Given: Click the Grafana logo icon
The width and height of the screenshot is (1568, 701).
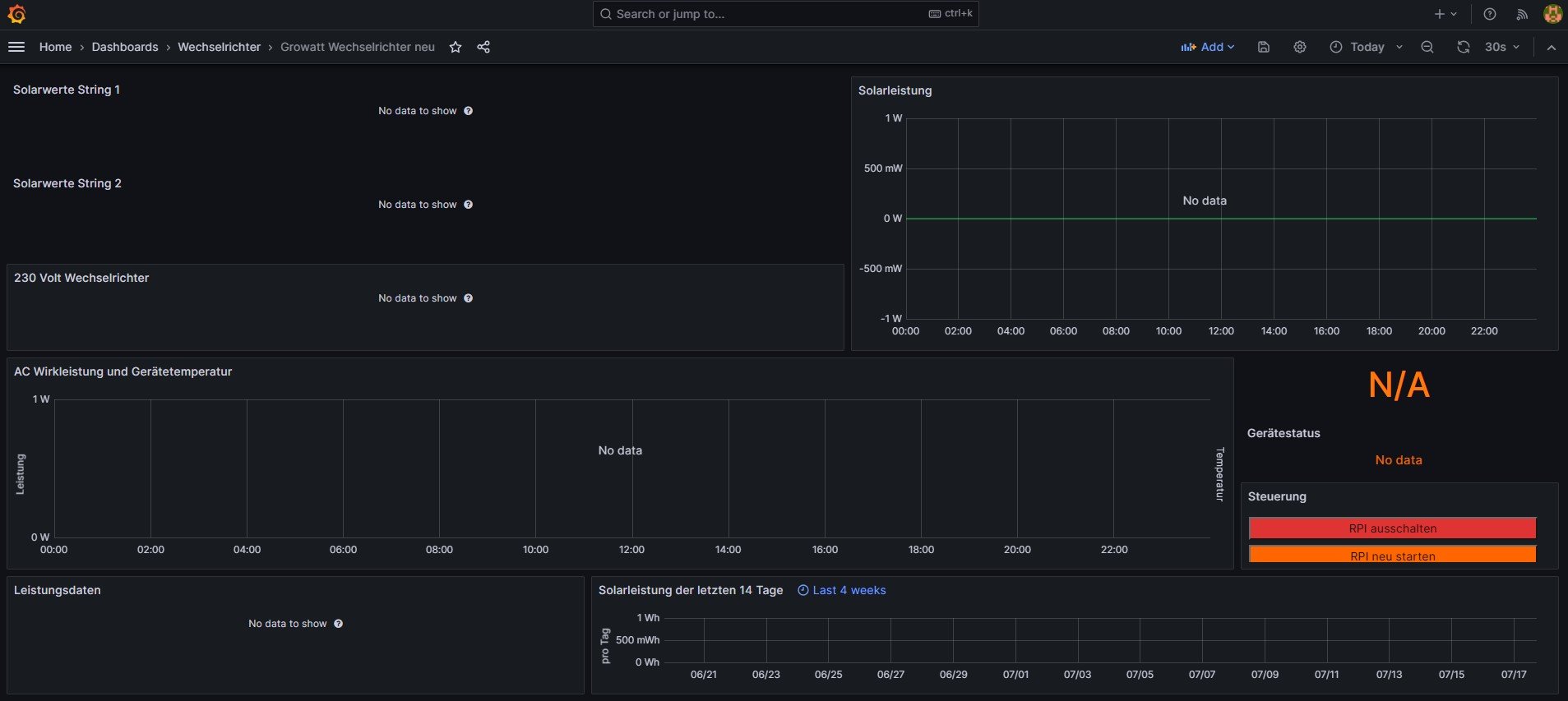Looking at the screenshot, I should click(x=16, y=14).
